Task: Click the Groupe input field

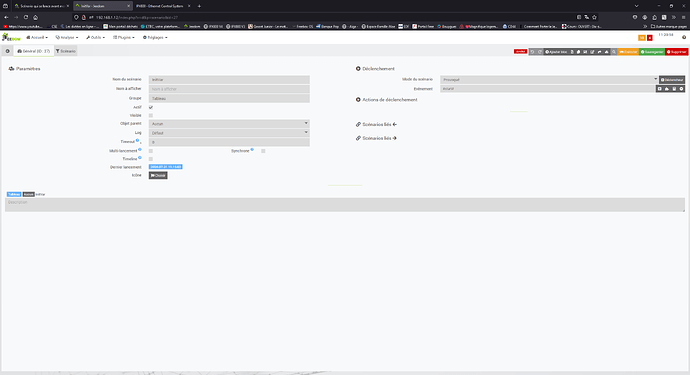Action: (x=229, y=99)
